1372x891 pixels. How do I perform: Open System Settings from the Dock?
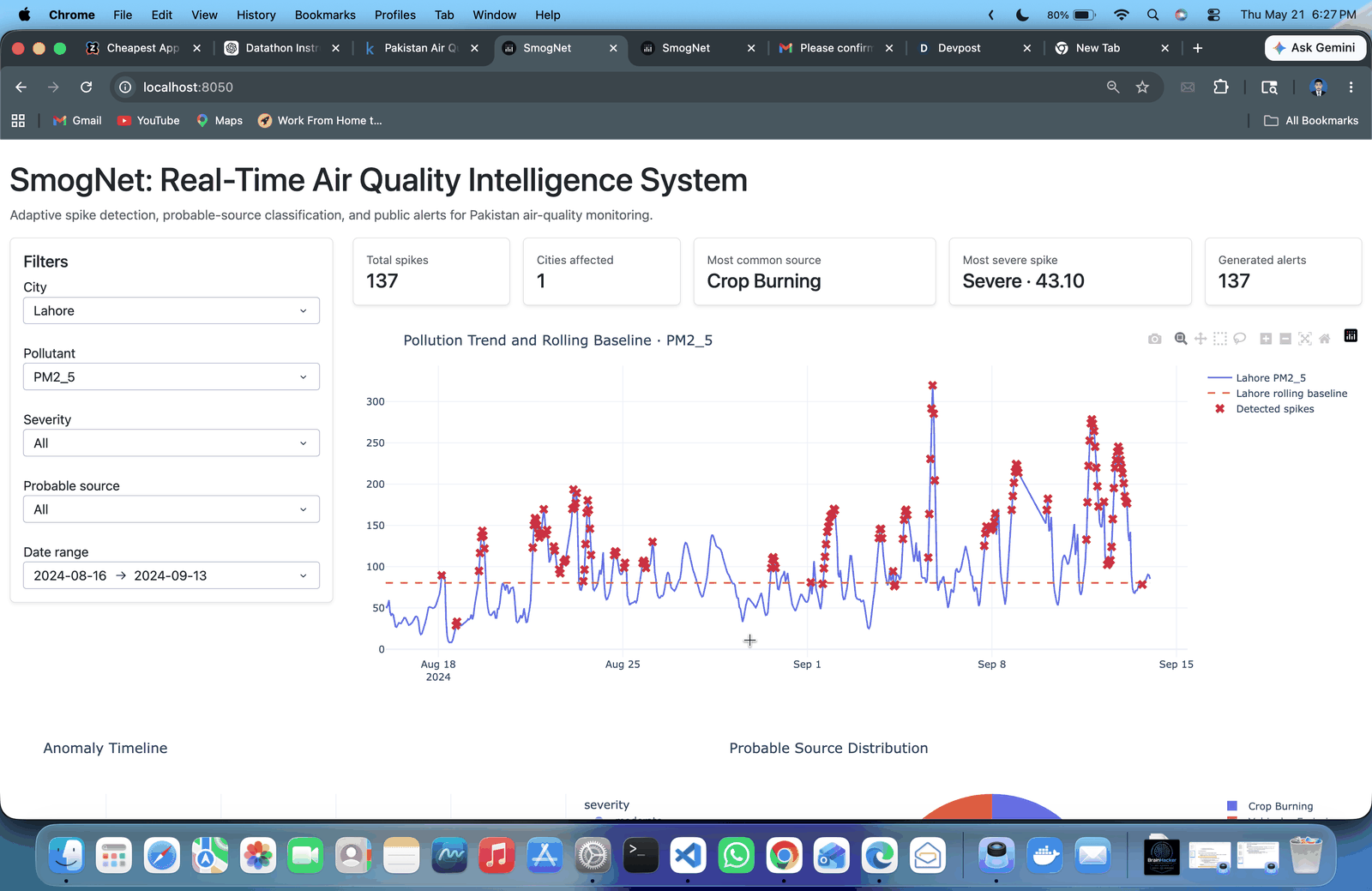(x=592, y=855)
